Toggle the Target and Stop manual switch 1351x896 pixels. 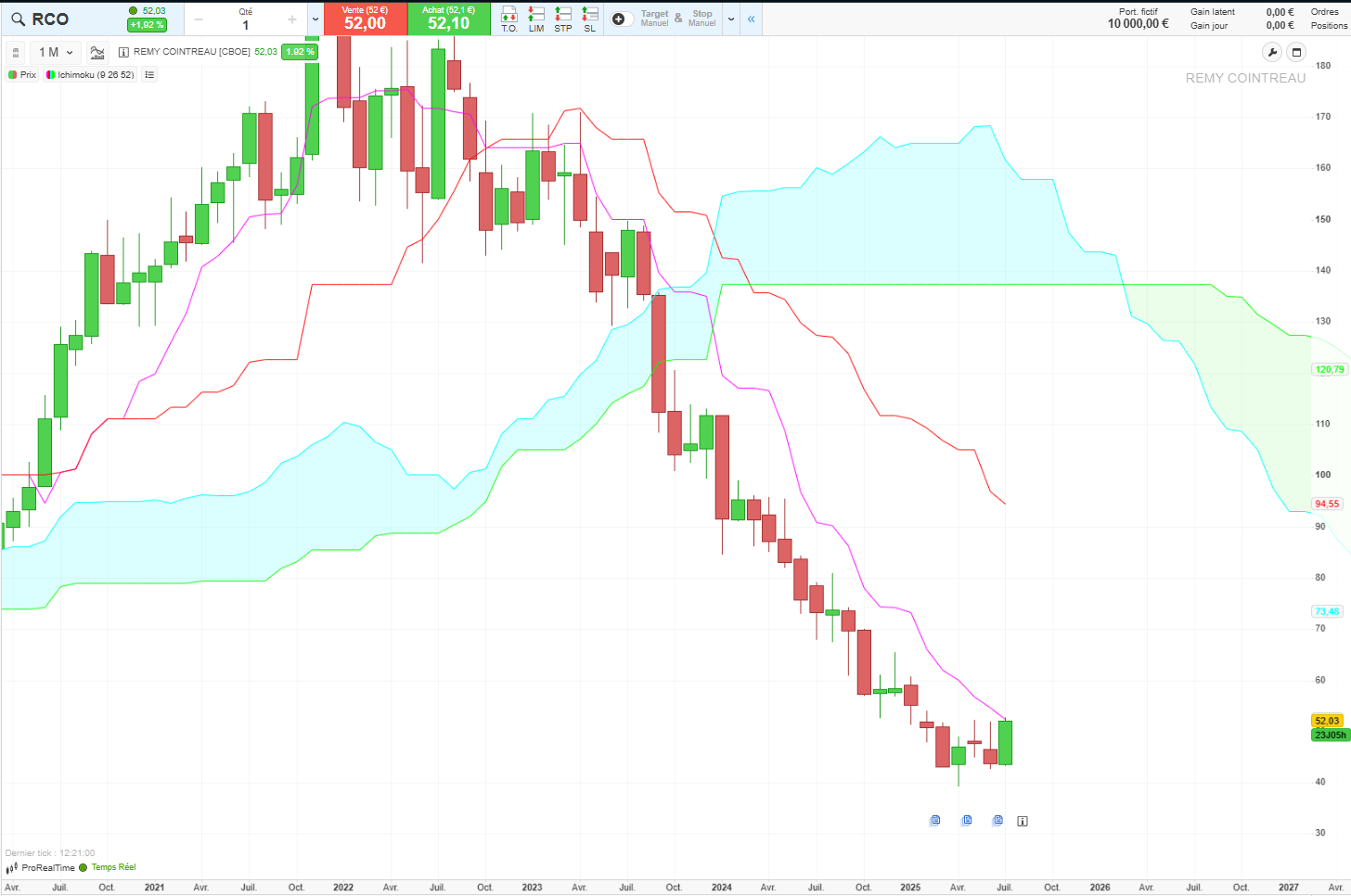pyautogui.click(x=623, y=19)
